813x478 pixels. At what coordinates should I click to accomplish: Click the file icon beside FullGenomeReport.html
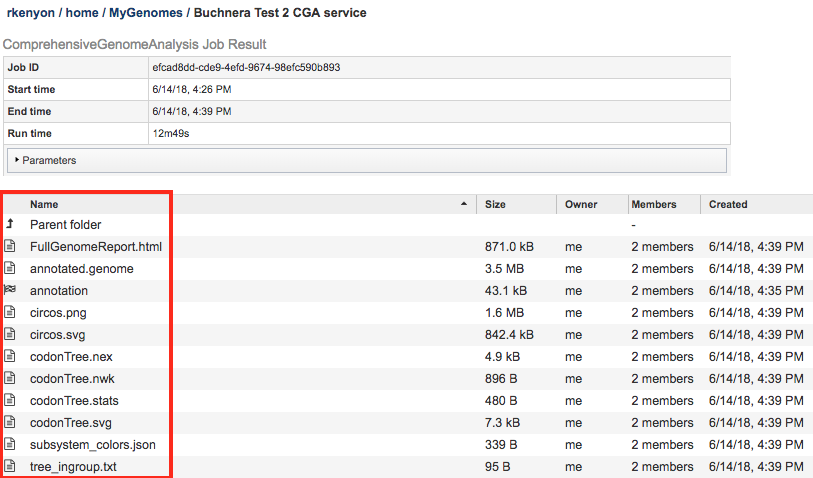coord(10,246)
